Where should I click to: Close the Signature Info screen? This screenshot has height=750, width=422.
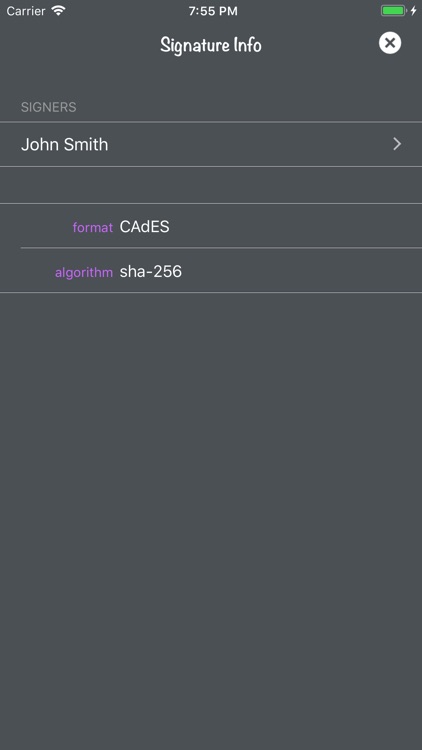(390, 43)
